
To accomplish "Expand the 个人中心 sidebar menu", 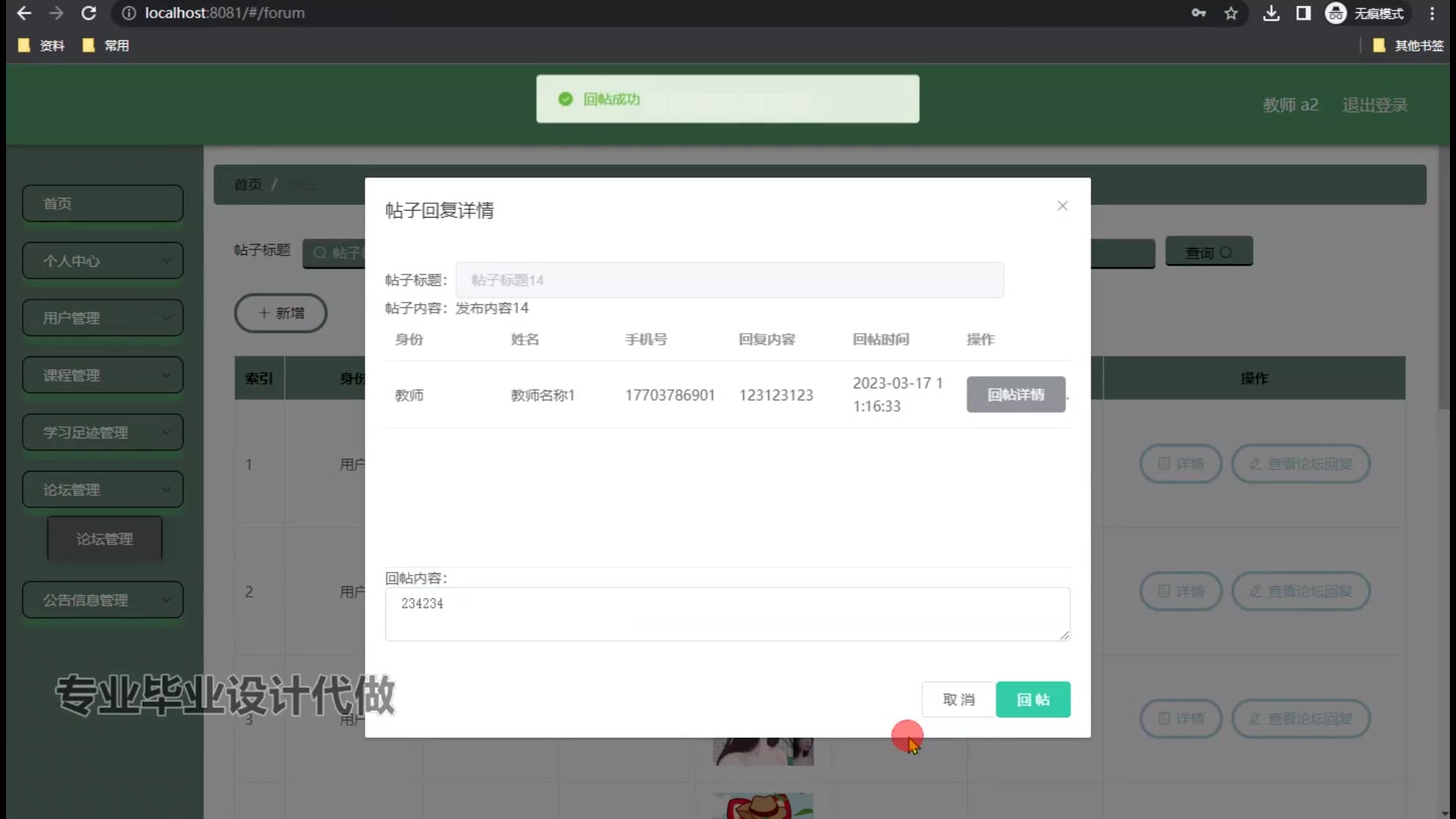I will 102,261.
